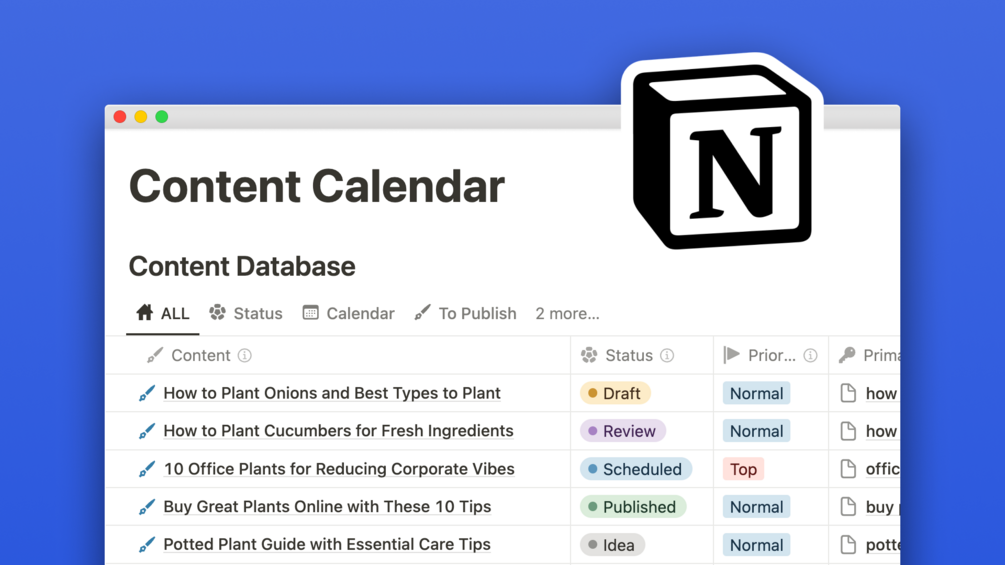Click the brush icon in Content header
This screenshot has height=565, width=1005.
tap(154, 355)
